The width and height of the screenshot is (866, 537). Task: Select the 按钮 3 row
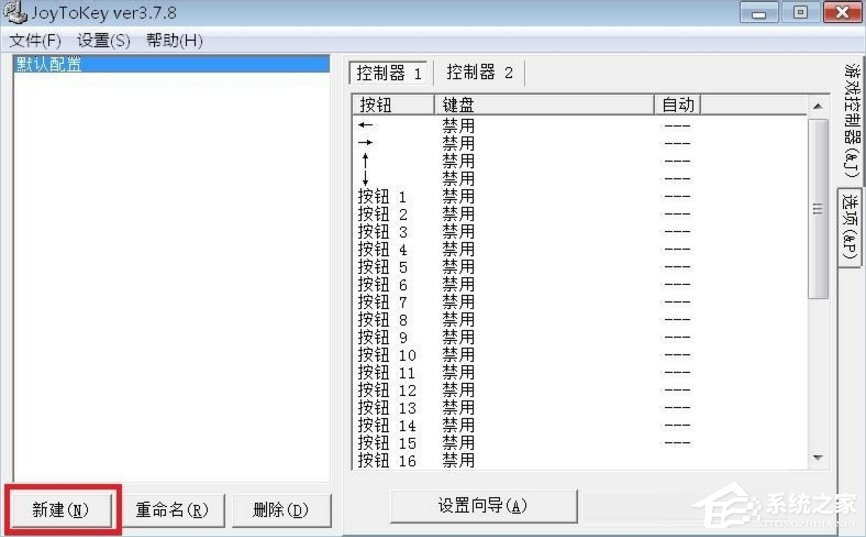point(580,231)
